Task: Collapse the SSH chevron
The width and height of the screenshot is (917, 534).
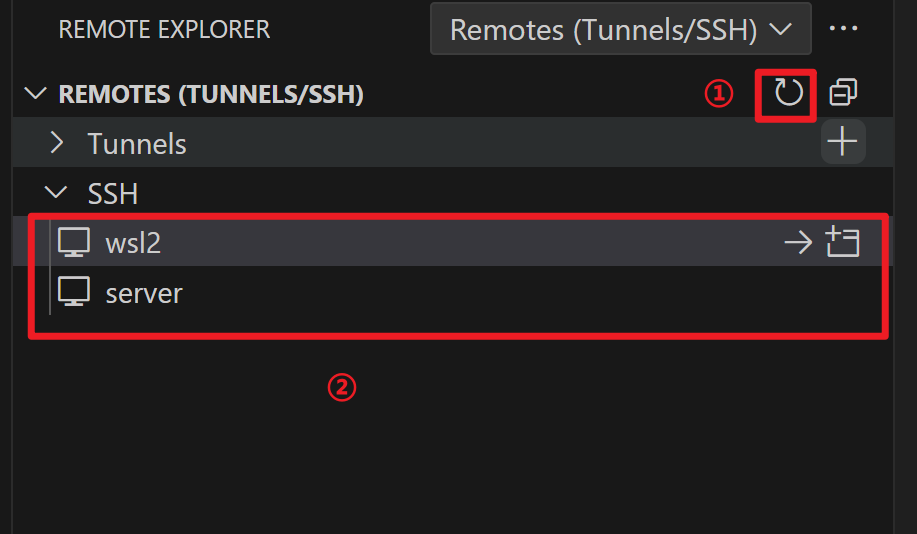Action: [56, 192]
